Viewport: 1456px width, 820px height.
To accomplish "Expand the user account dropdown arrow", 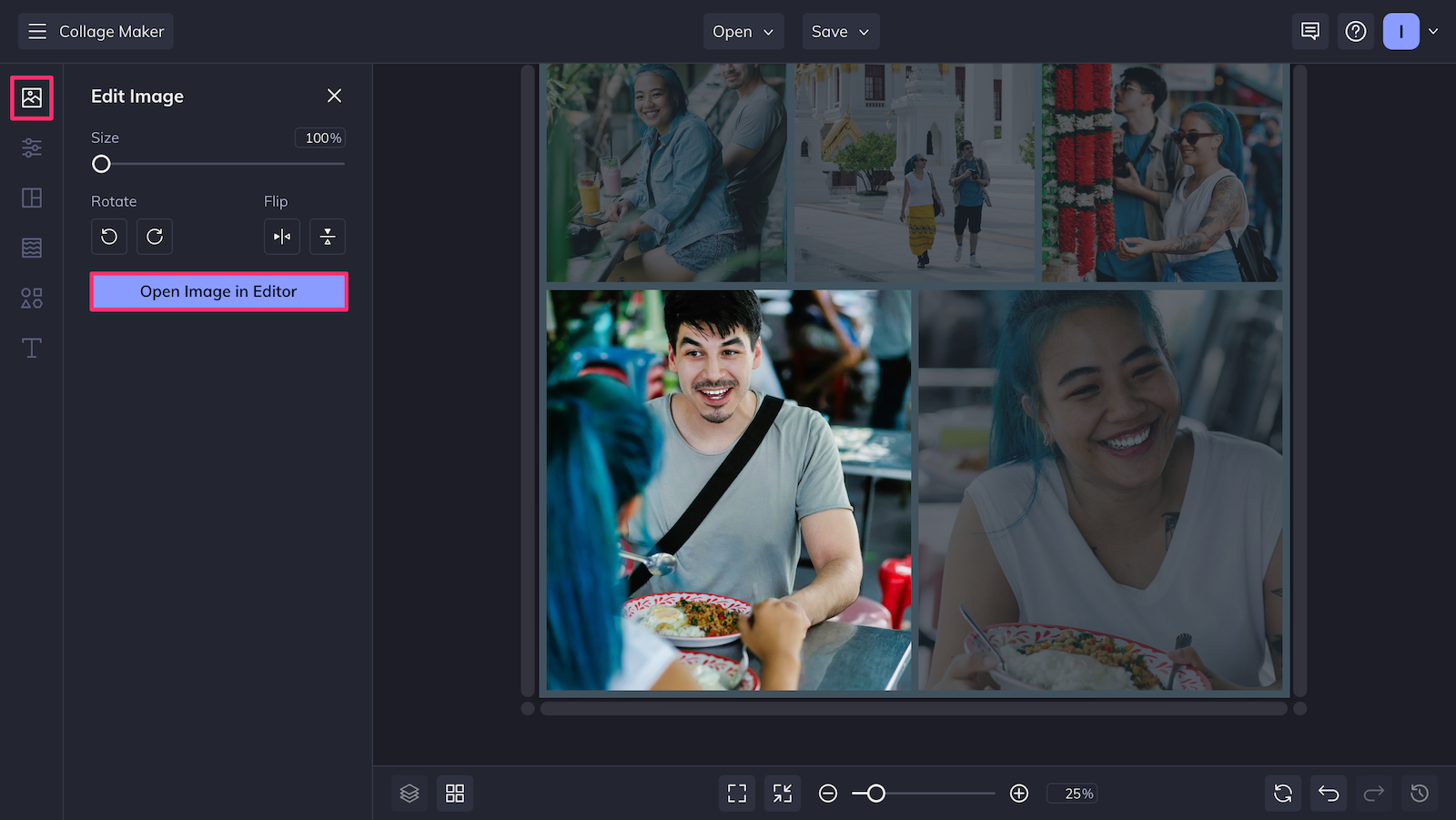I will click(1433, 32).
